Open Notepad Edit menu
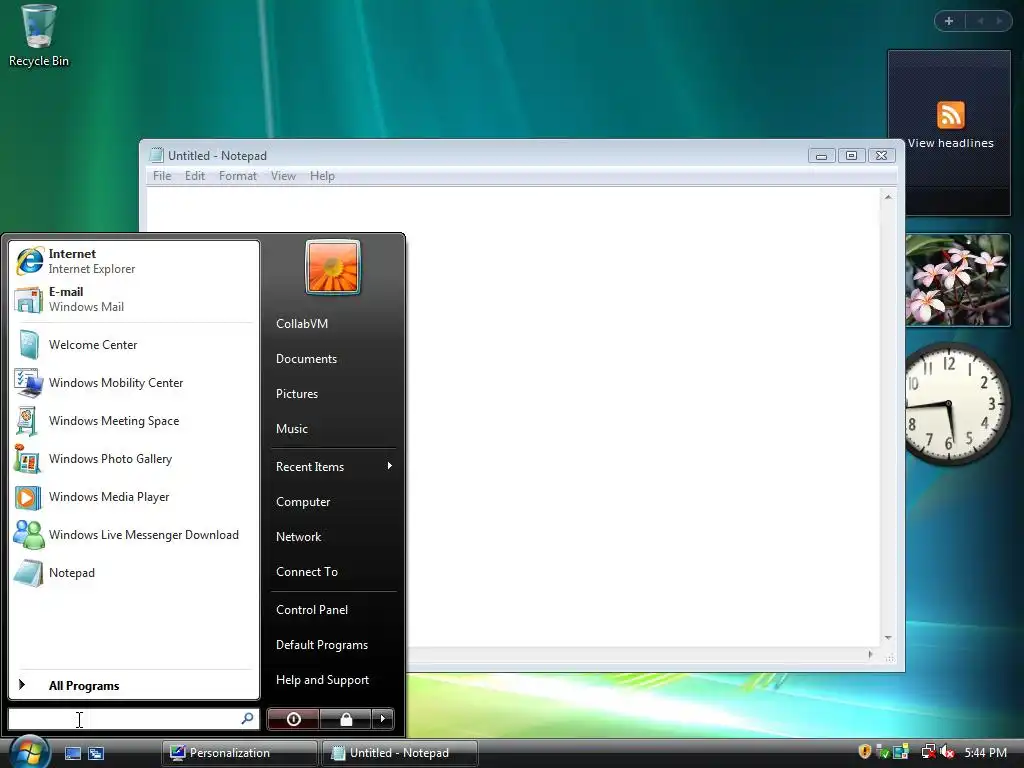Viewport: 1024px width, 768px height. pos(195,176)
